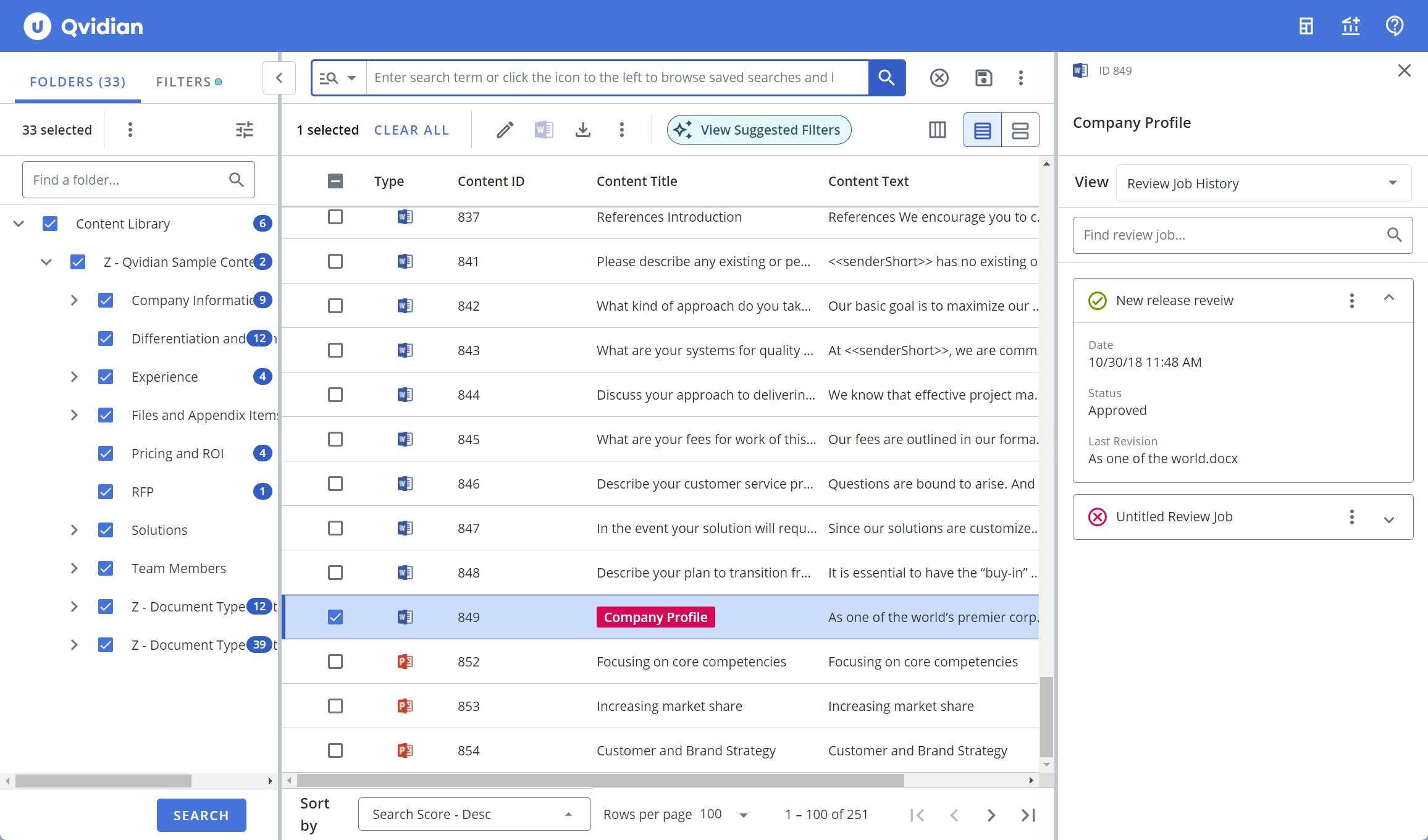Open search options three-dot menu
Screen dimensions: 1428x840
click(1021, 78)
